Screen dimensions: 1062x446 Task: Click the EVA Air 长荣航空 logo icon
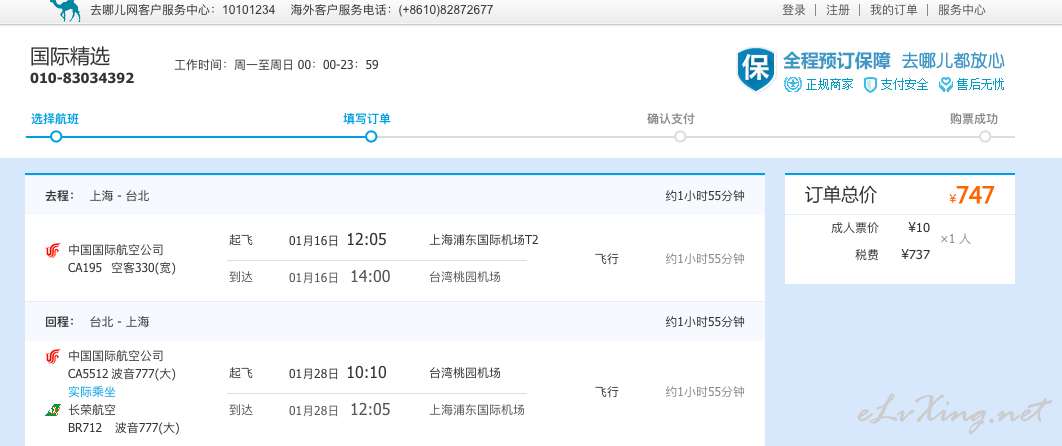[x=53, y=409]
